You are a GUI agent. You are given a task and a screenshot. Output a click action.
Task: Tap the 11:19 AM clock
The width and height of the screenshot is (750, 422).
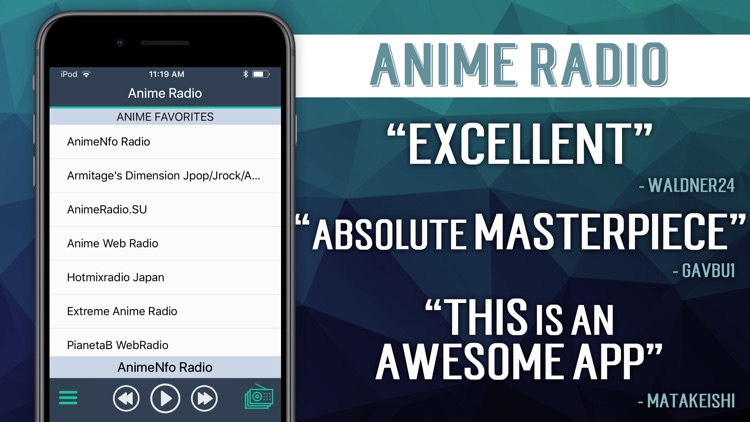point(166,74)
